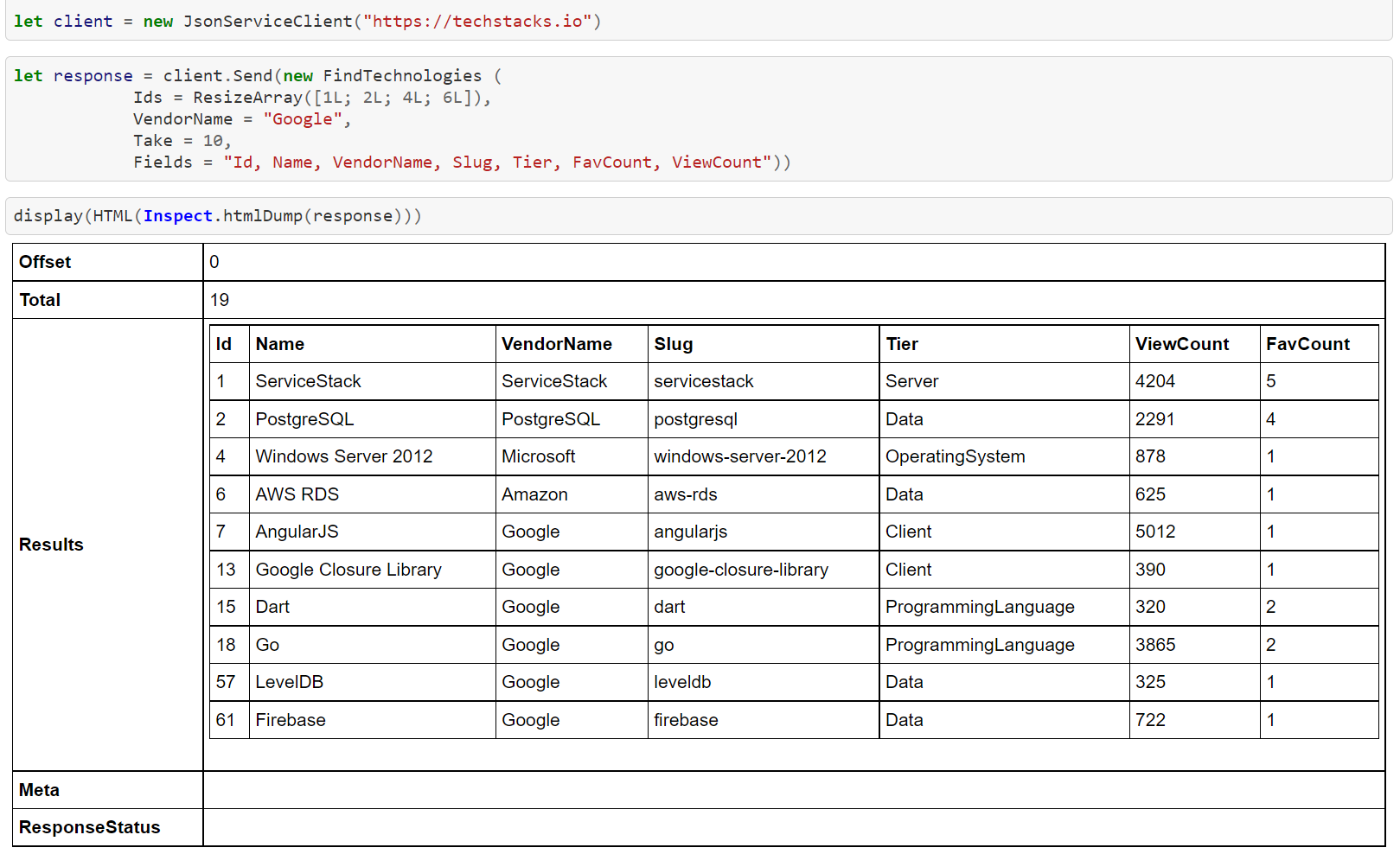Click the Inspect keyword in display call

[x=177, y=216]
